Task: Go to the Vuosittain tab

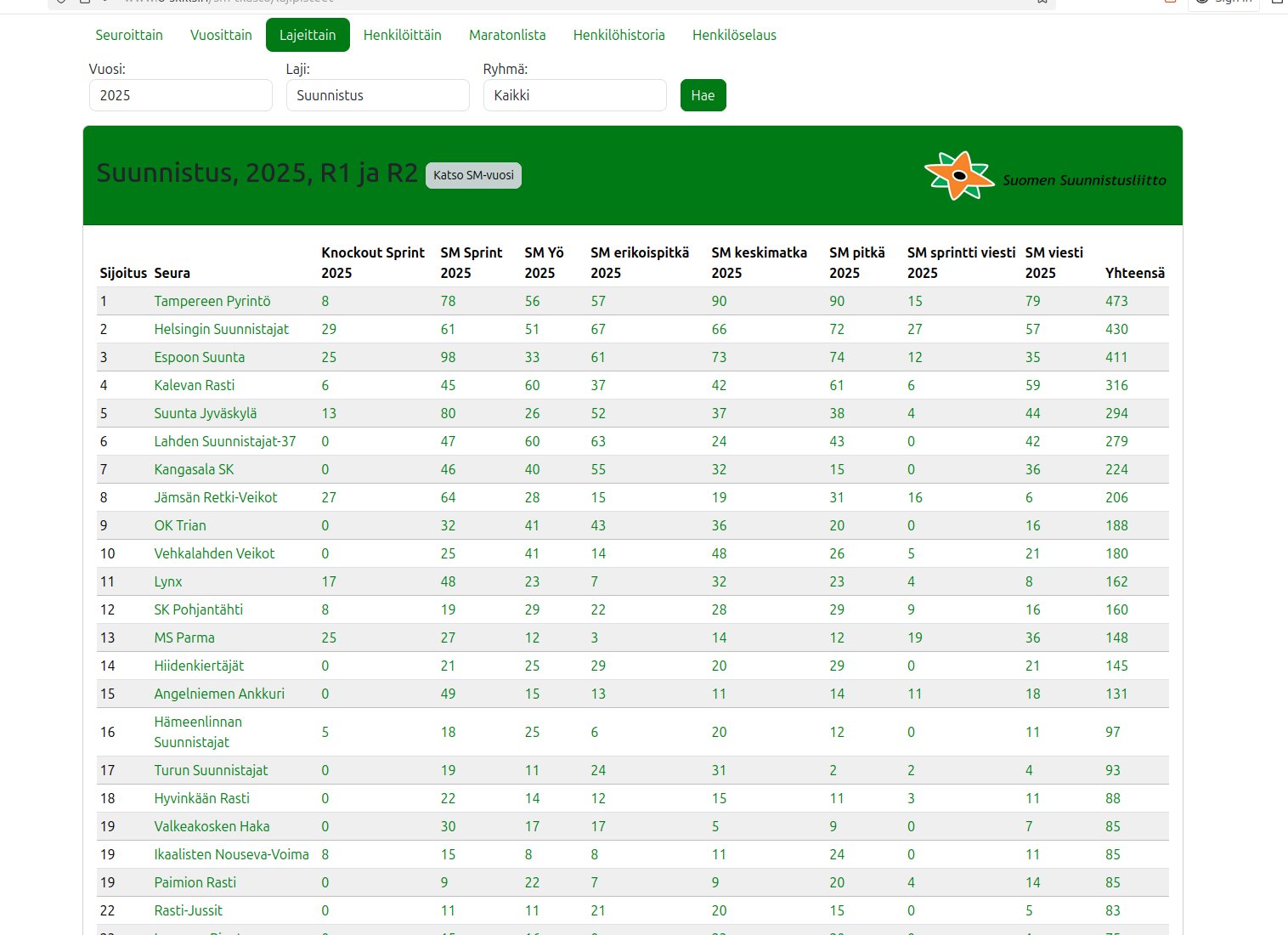Action: 221,35
